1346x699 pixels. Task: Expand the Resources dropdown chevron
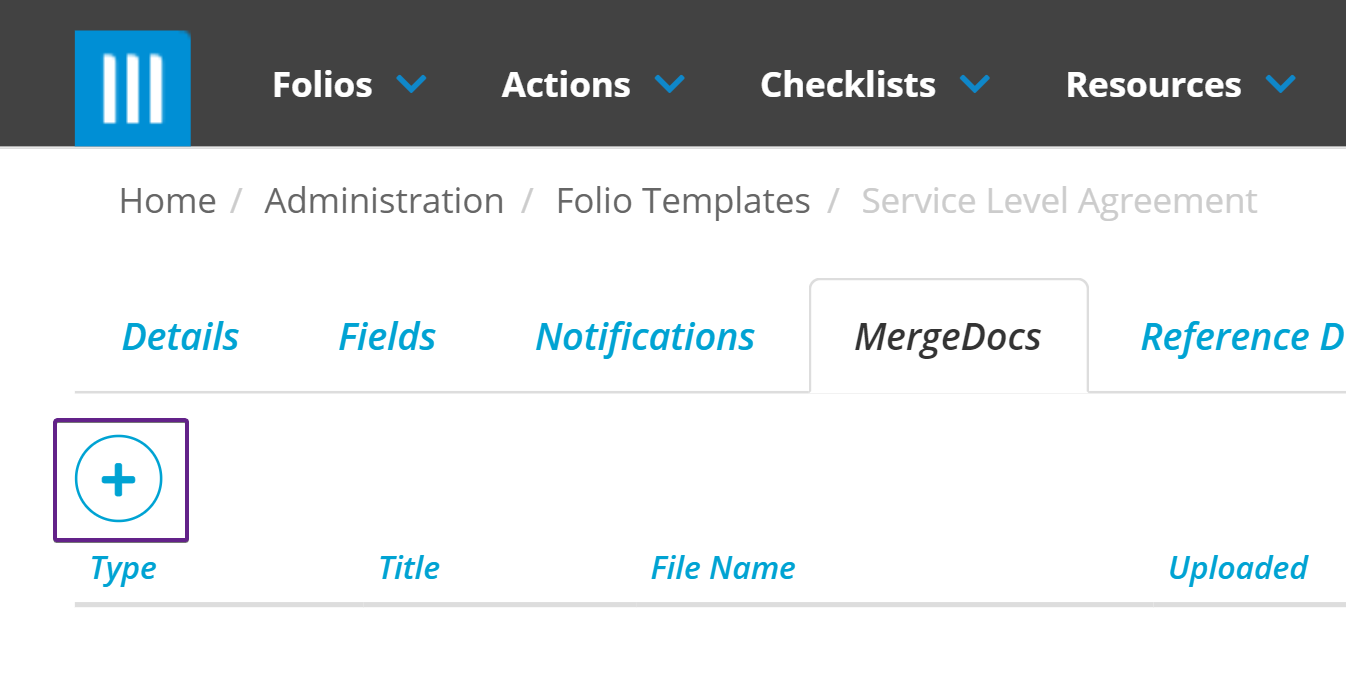coord(1280,84)
